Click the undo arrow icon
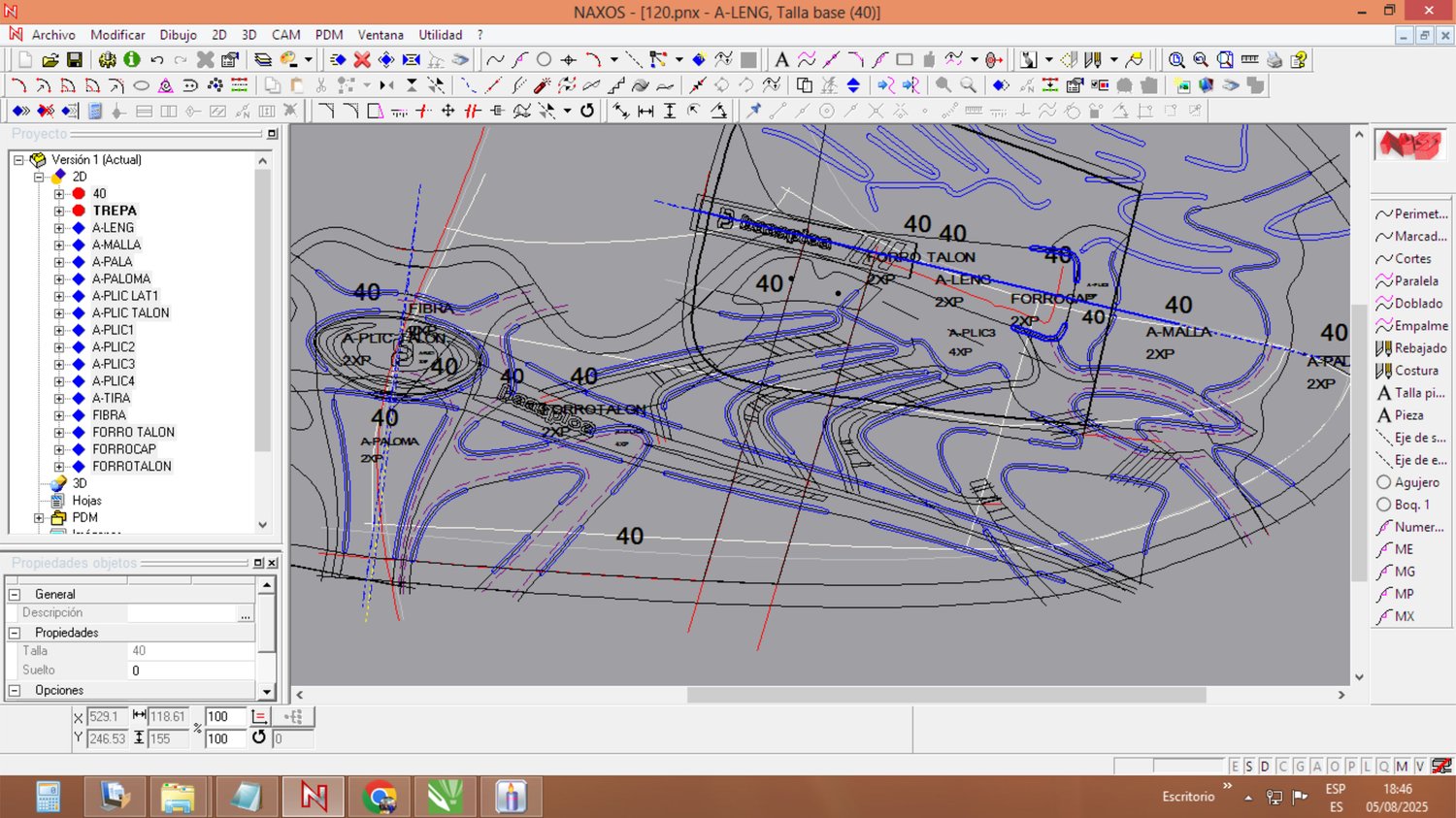This screenshot has width=1456, height=818. point(157,60)
